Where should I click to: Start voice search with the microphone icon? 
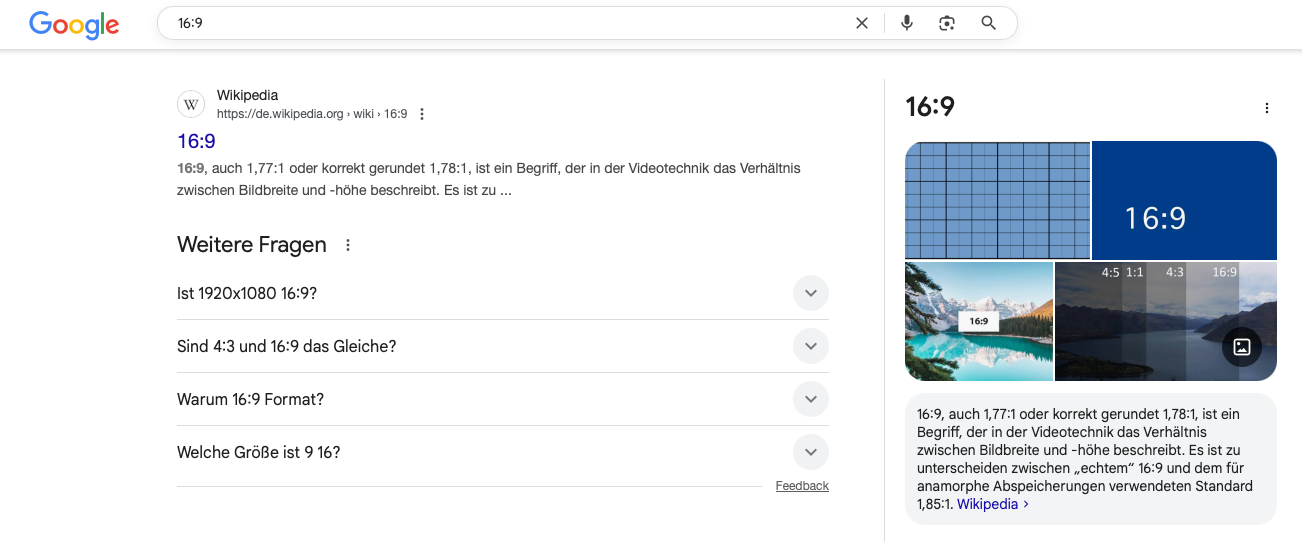click(907, 23)
